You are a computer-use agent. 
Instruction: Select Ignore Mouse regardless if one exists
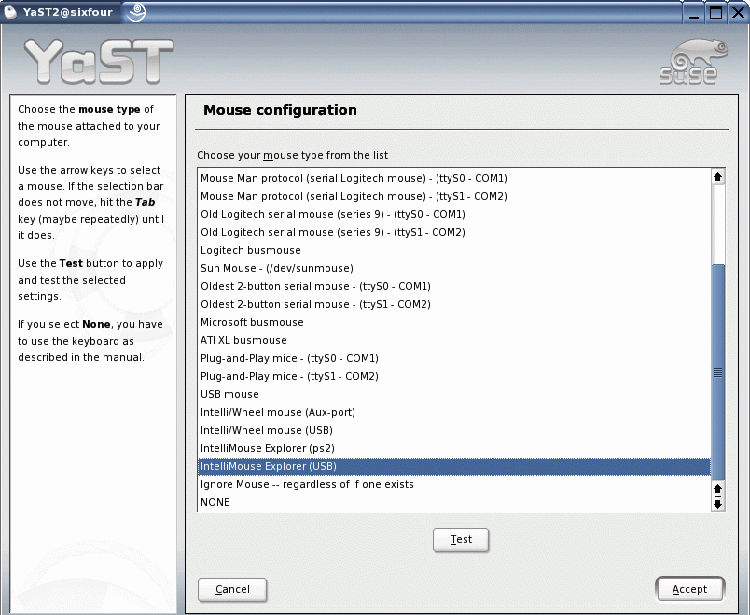(454, 484)
